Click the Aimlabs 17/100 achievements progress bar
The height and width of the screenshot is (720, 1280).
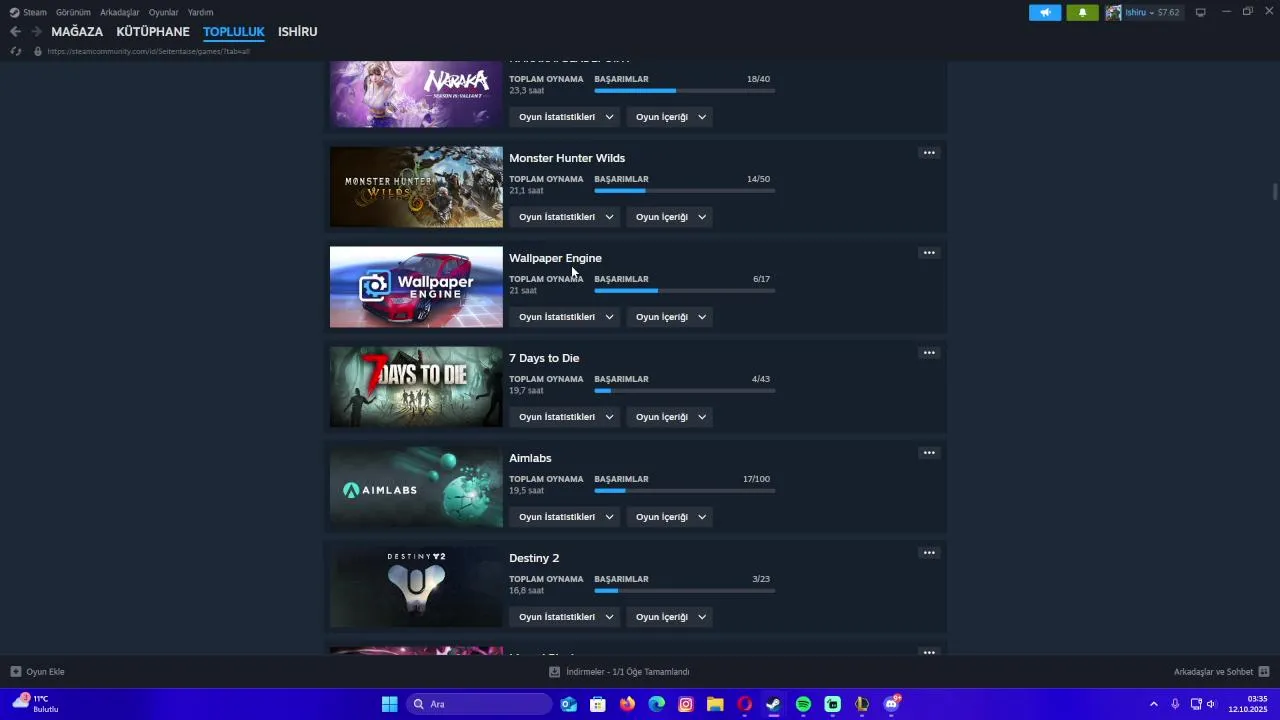pyautogui.click(x=684, y=491)
